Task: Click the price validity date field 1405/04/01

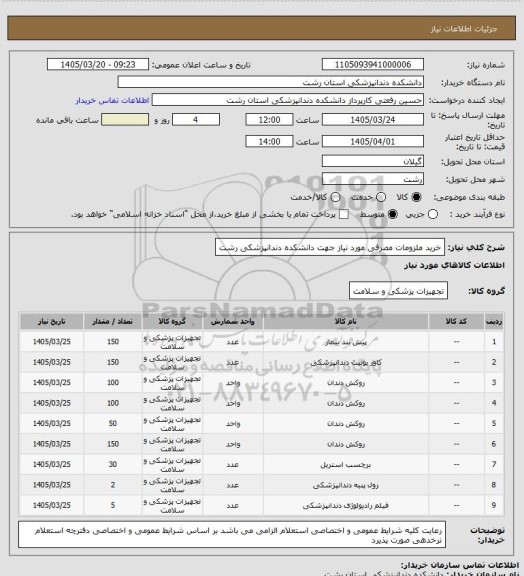Action: 373,141
